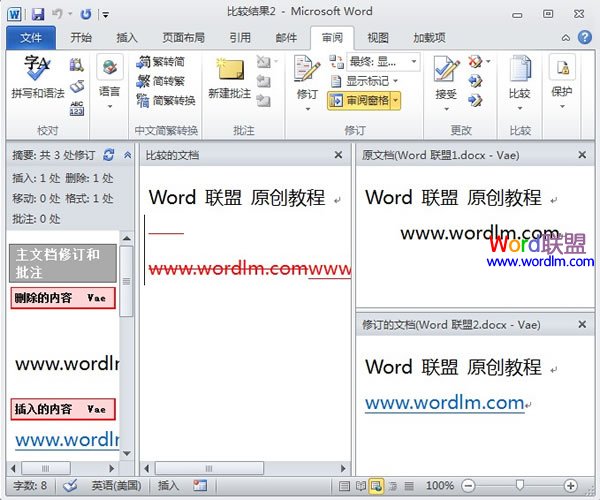Go to Next change icon

tap(475, 101)
